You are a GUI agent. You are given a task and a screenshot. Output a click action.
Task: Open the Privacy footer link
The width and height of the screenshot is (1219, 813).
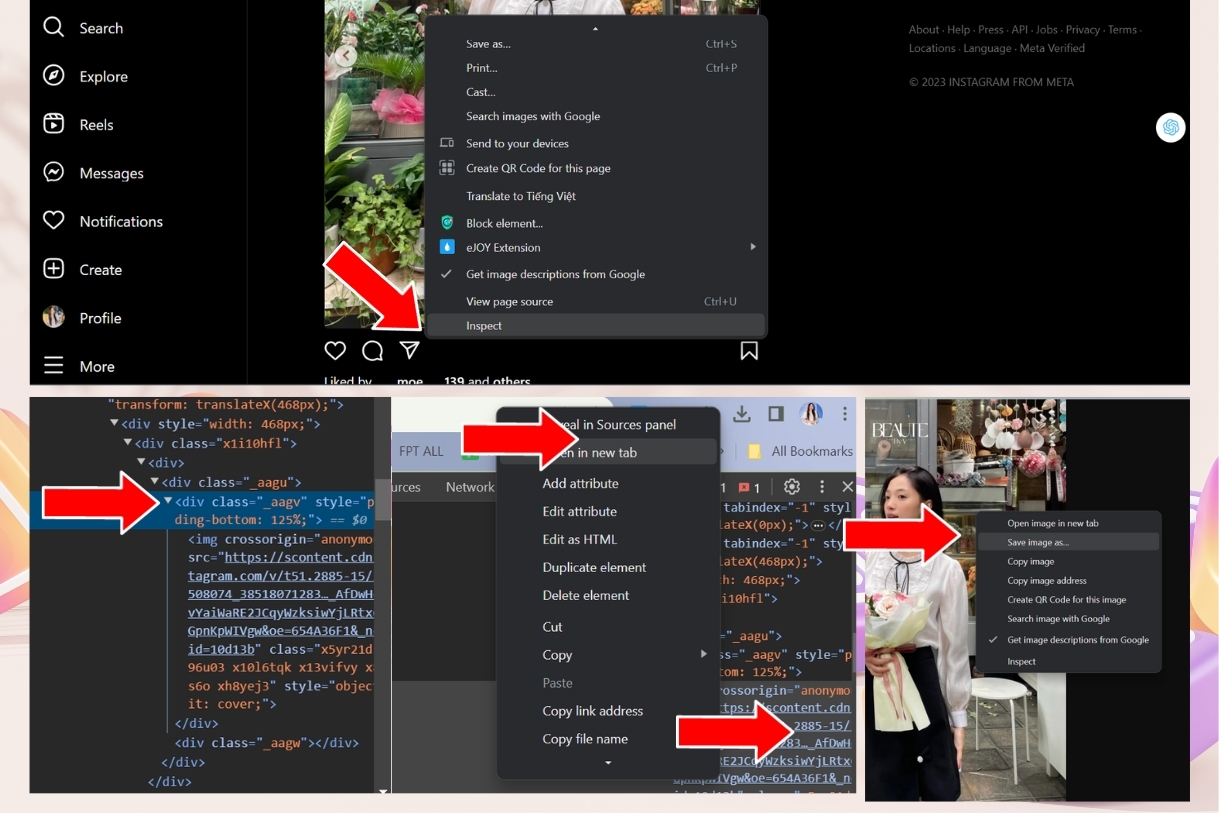pyautogui.click(x=1082, y=30)
